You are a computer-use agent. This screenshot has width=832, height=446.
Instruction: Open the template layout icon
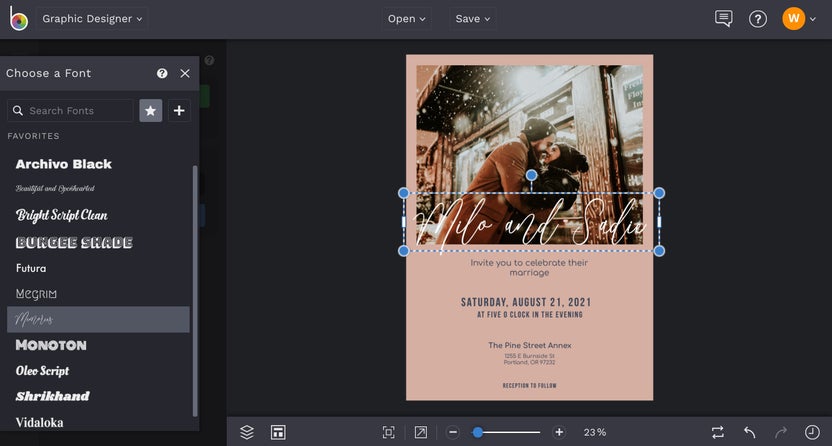pyautogui.click(x=278, y=432)
